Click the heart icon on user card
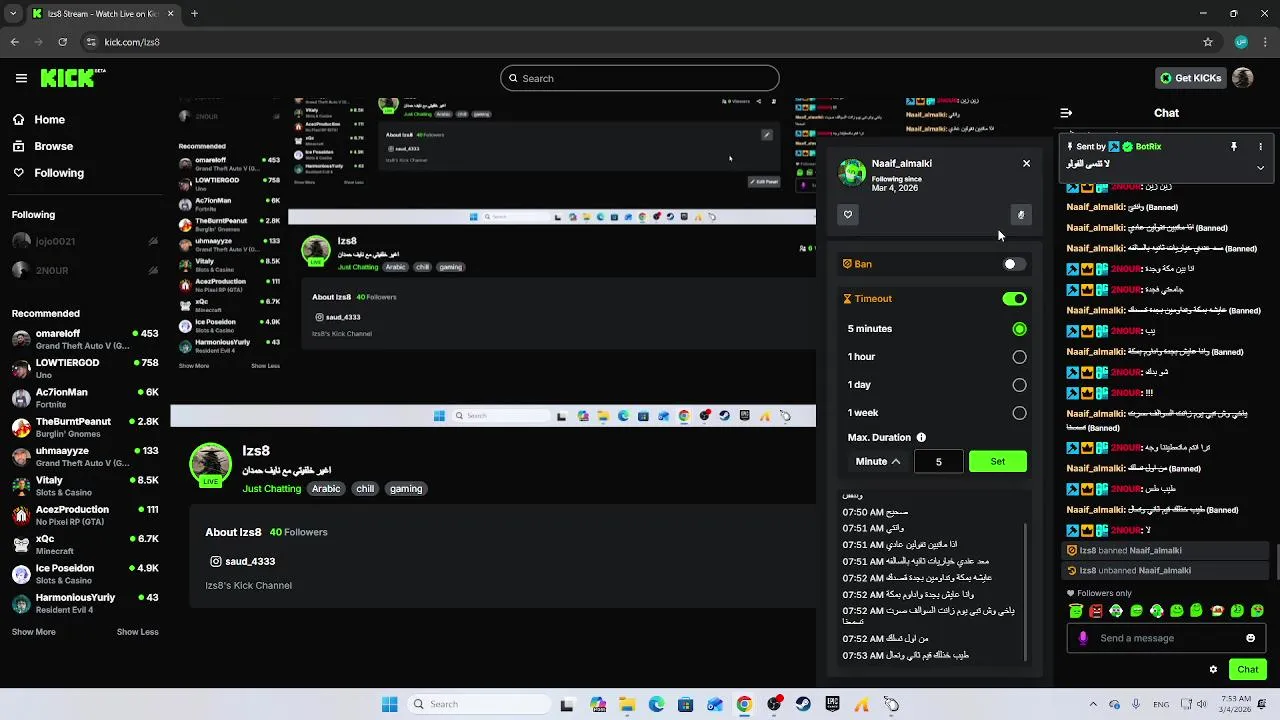This screenshot has width=1280, height=720. coord(848,215)
